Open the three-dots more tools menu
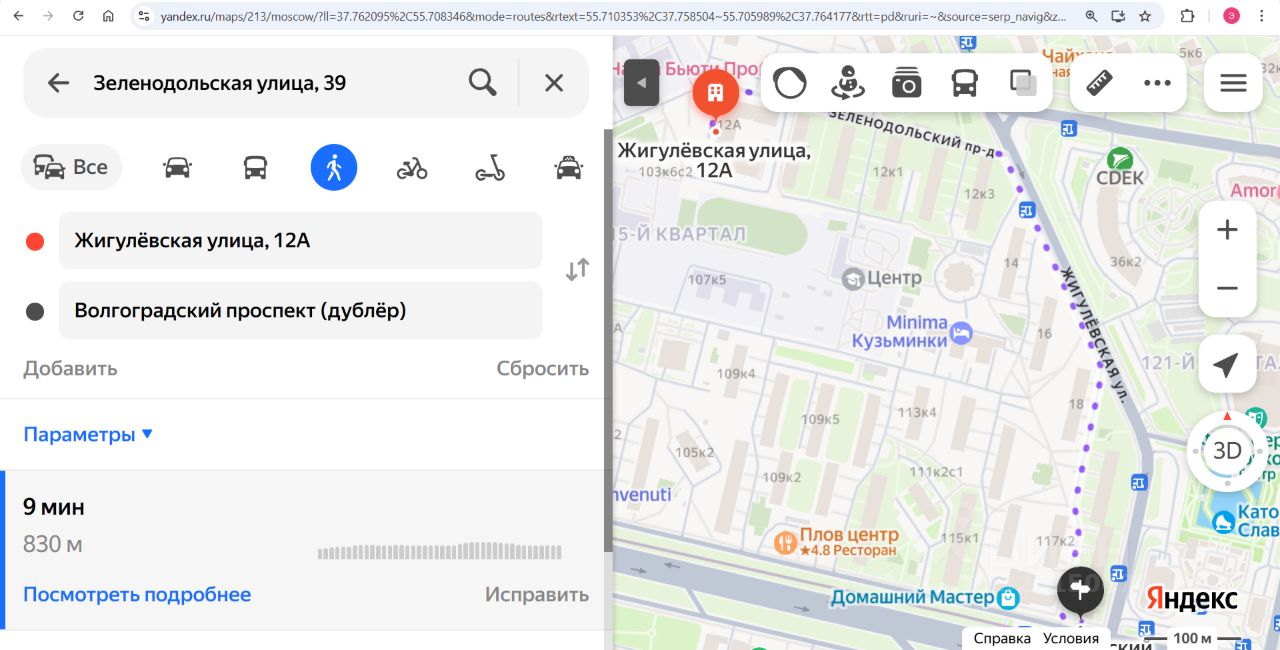1280x650 pixels. (x=1157, y=83)
